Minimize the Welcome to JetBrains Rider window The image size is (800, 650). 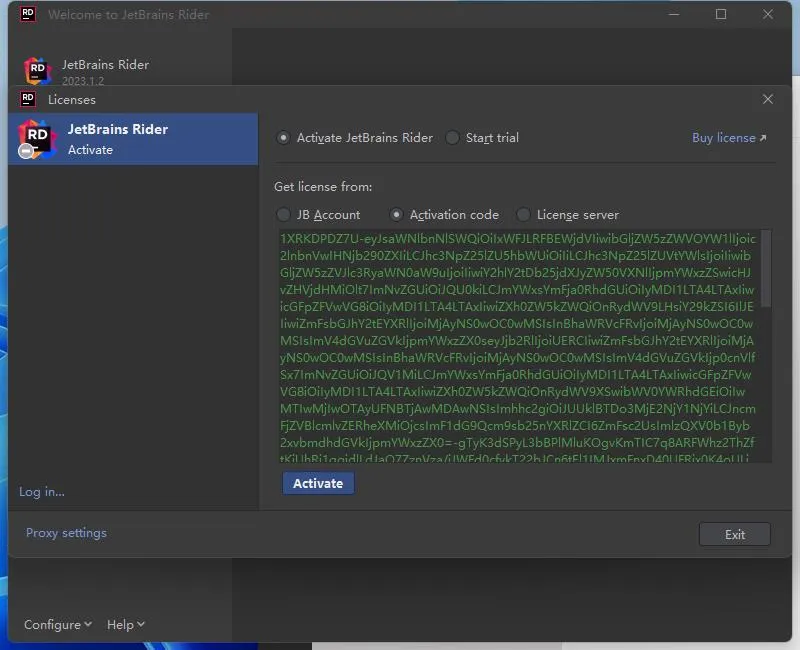click(x=673, y=14)
